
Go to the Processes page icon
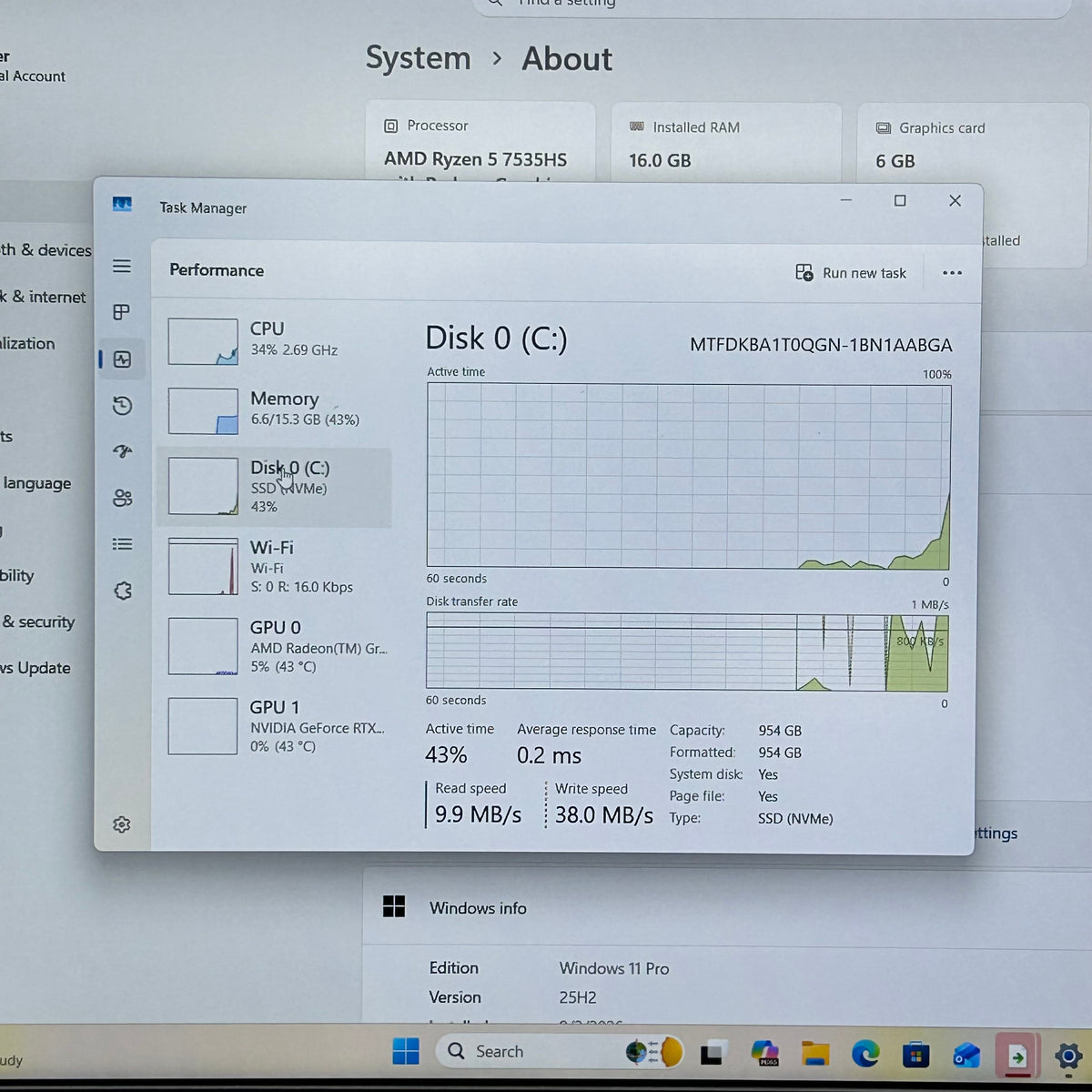tap(121, 312)
